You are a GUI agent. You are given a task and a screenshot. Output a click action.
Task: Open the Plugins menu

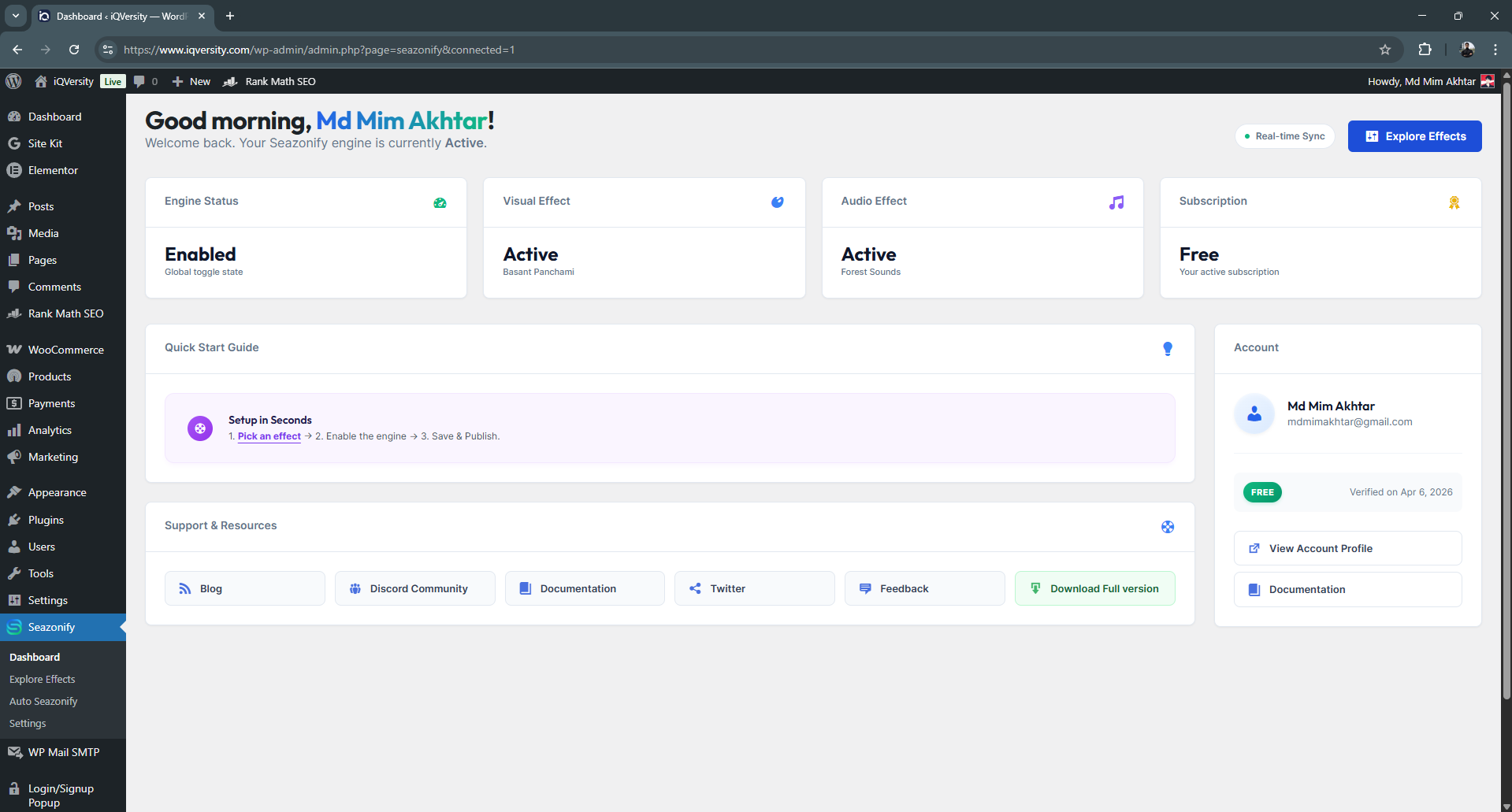[x=63, y=520]
